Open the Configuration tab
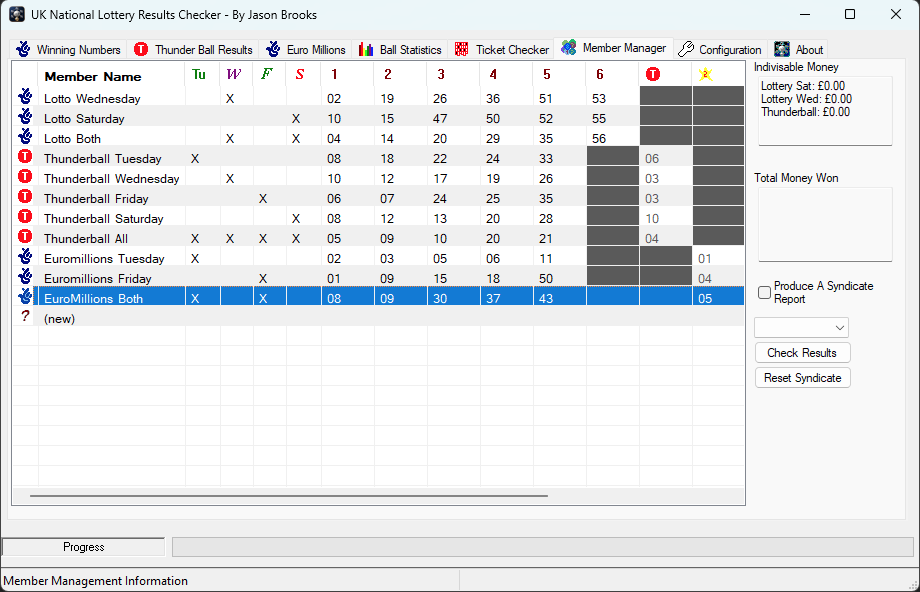The image size is (920, 592). (x=721, y=50)
